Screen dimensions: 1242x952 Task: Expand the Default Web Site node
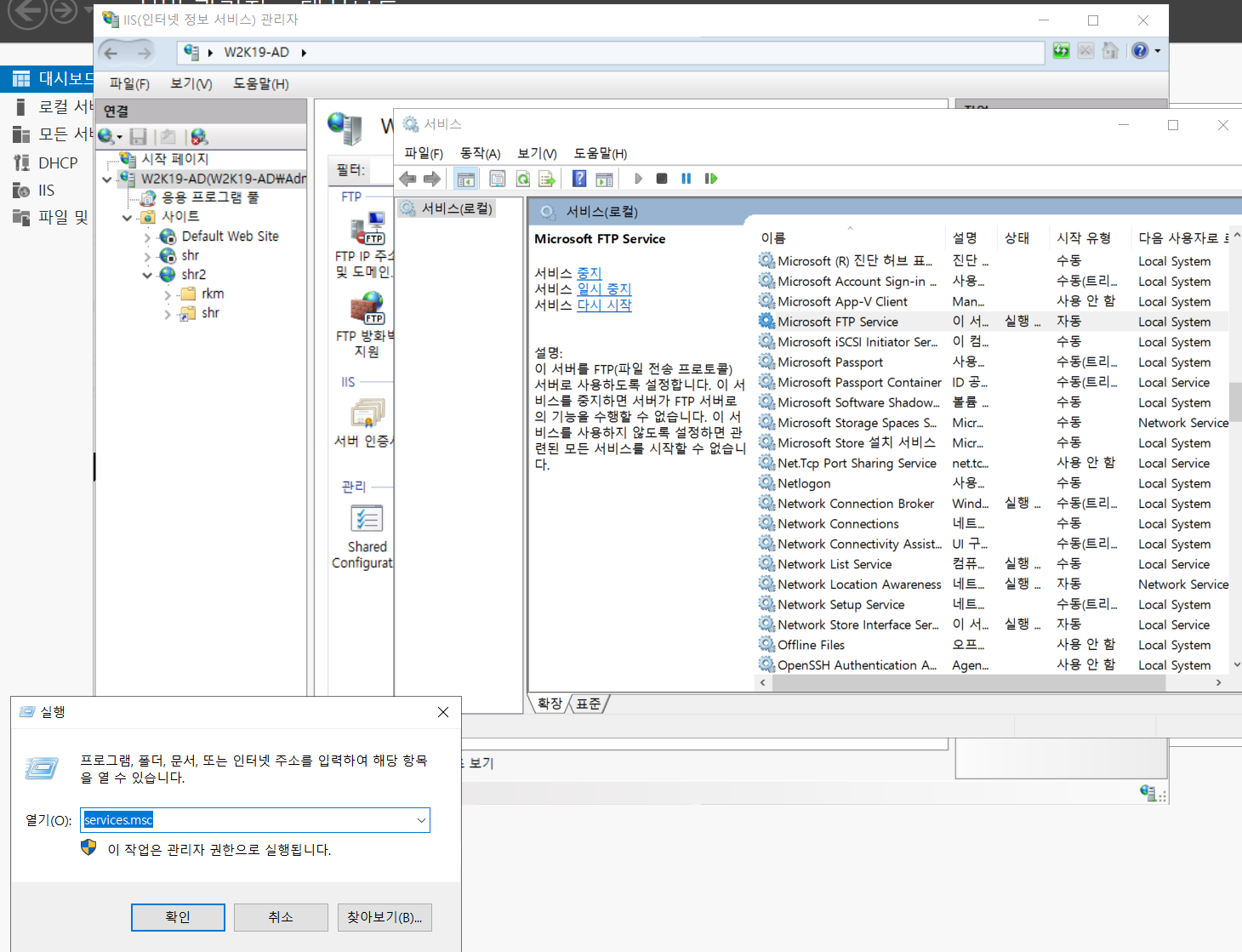(x=147, y=237)
